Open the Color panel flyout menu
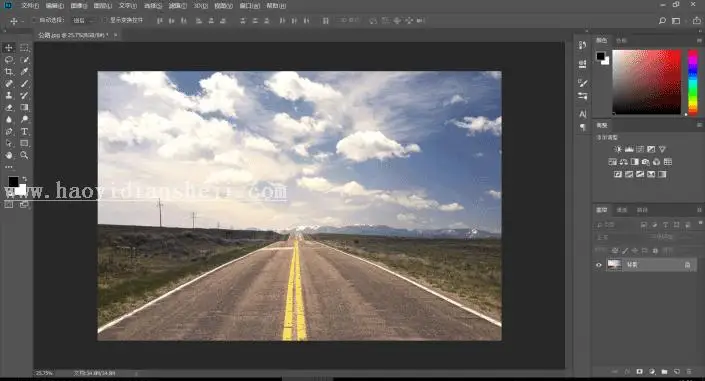Screen dimensions: 705x381 pos(699,40)
